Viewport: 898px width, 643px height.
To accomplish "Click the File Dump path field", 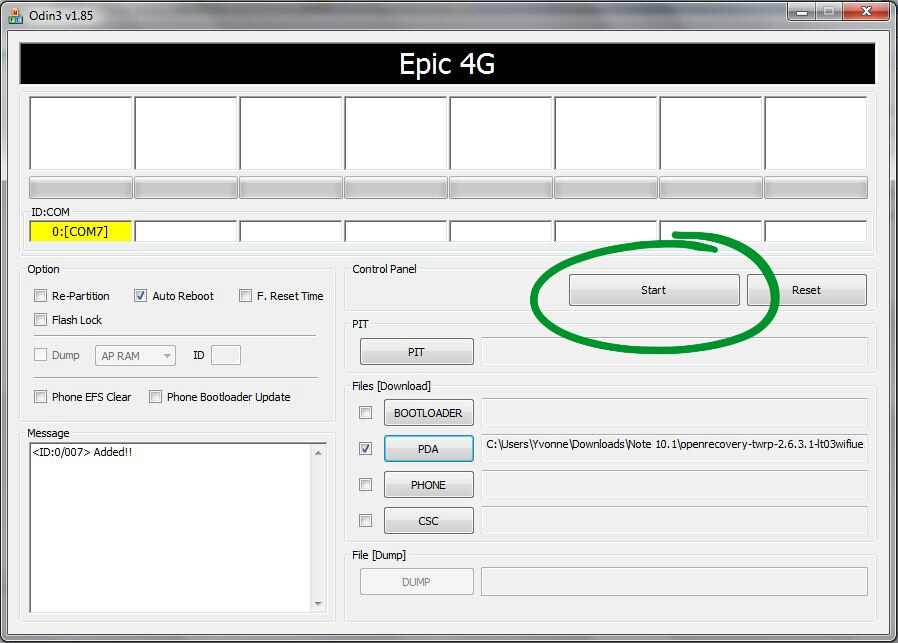I will pos(674,581).
